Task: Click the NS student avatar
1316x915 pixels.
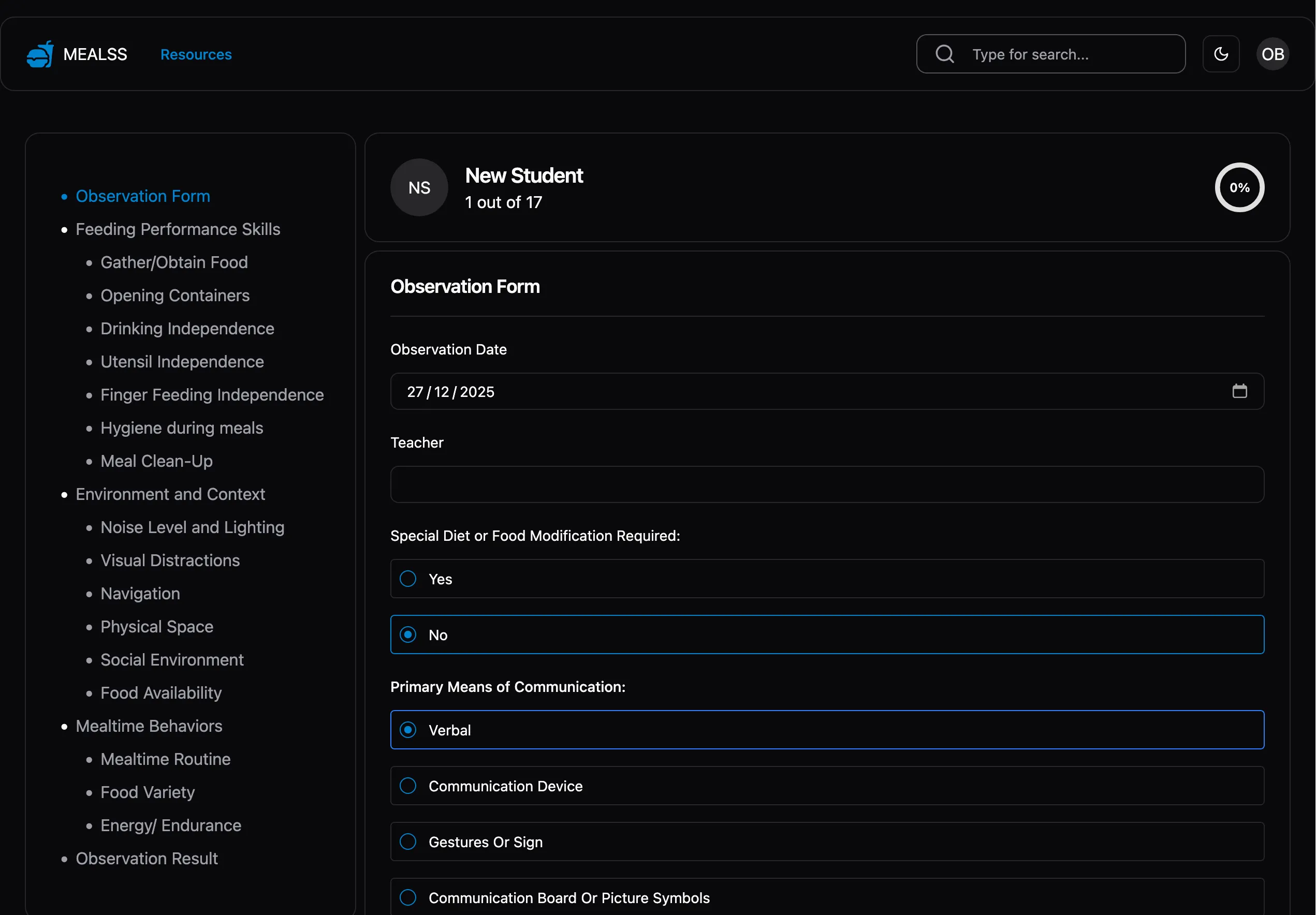Action: click(x=419, y=187)
